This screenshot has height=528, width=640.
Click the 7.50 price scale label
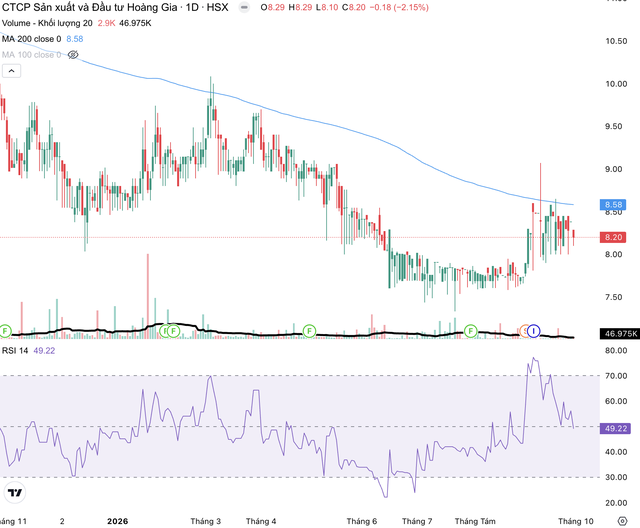[616, 297]
